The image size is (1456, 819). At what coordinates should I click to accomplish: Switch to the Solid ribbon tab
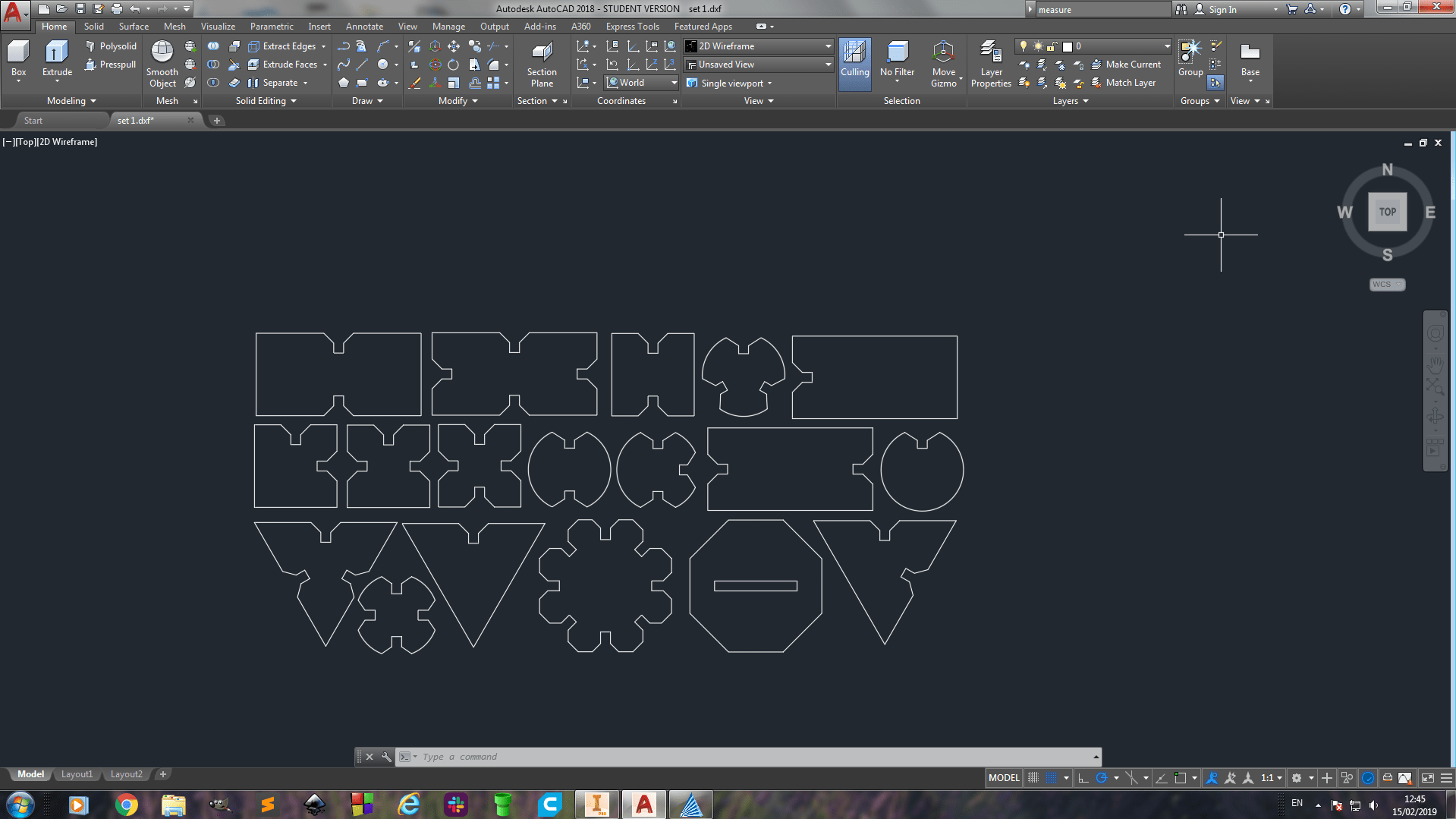(x=94, y=27)
